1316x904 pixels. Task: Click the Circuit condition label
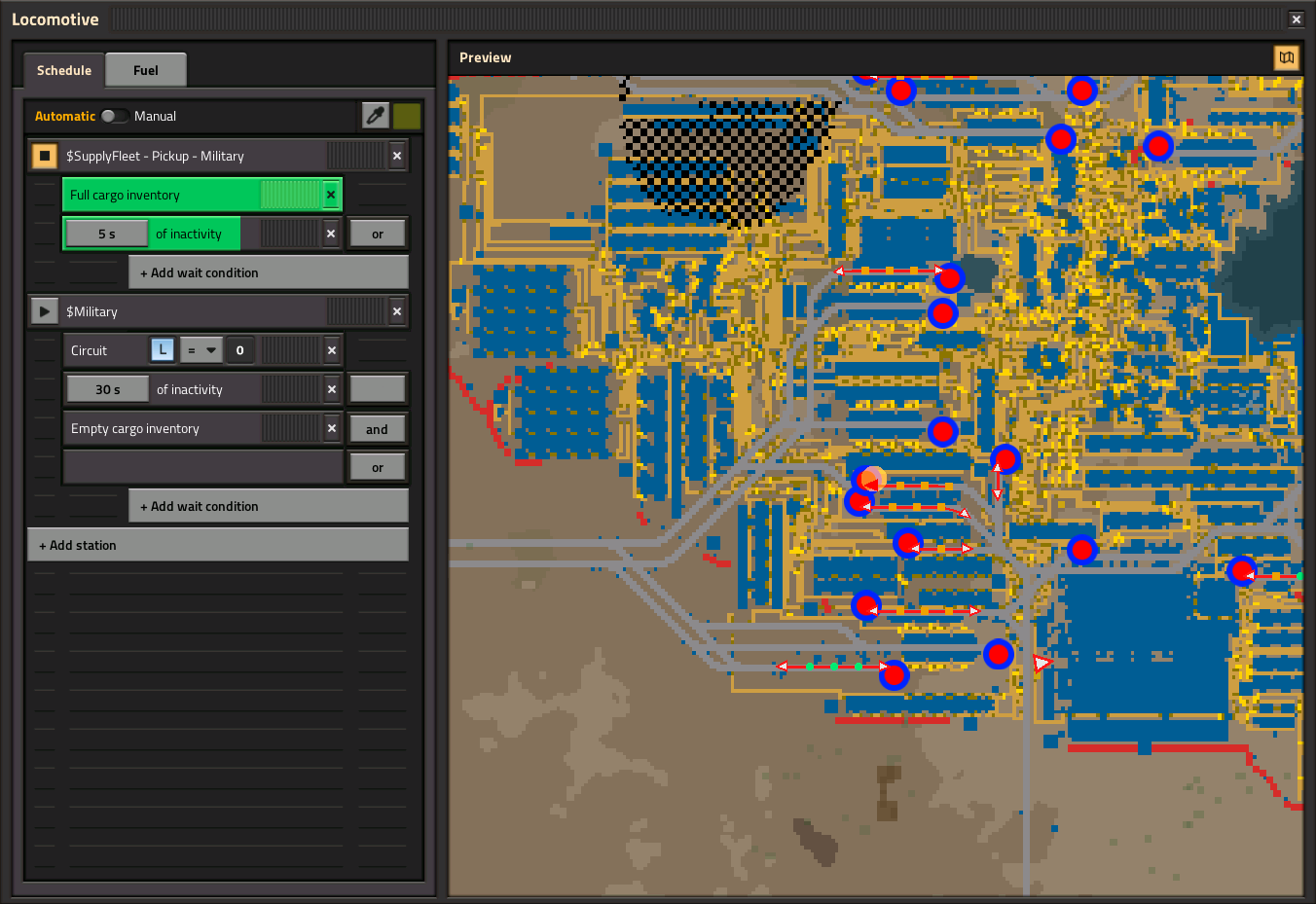point(90,350)
